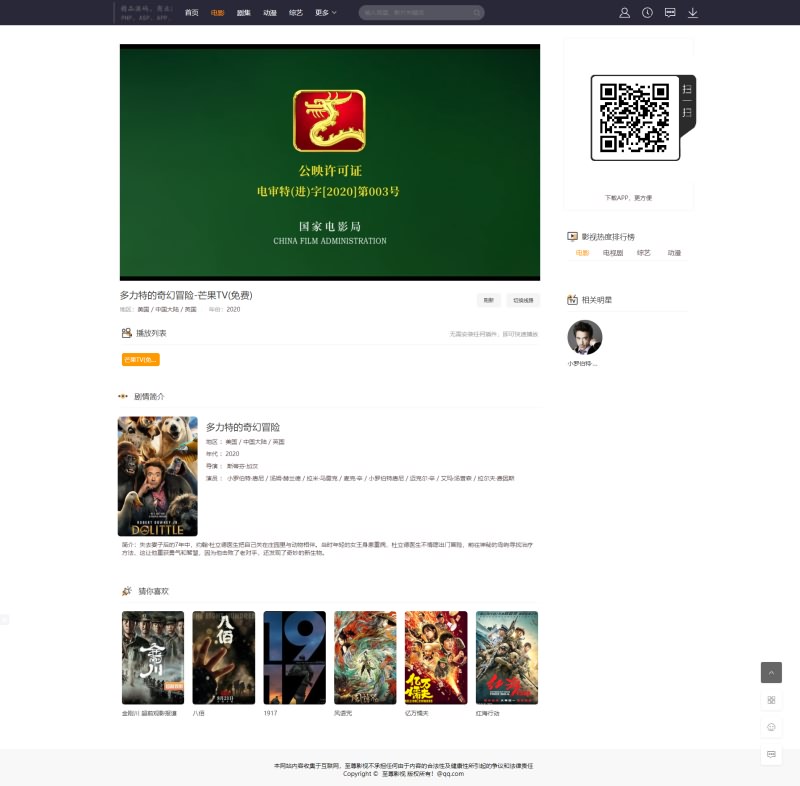Select 动漫 tab in ranking list
Image resolution: width=800 pixels, height=786 pixels.
tap(674, 253)
